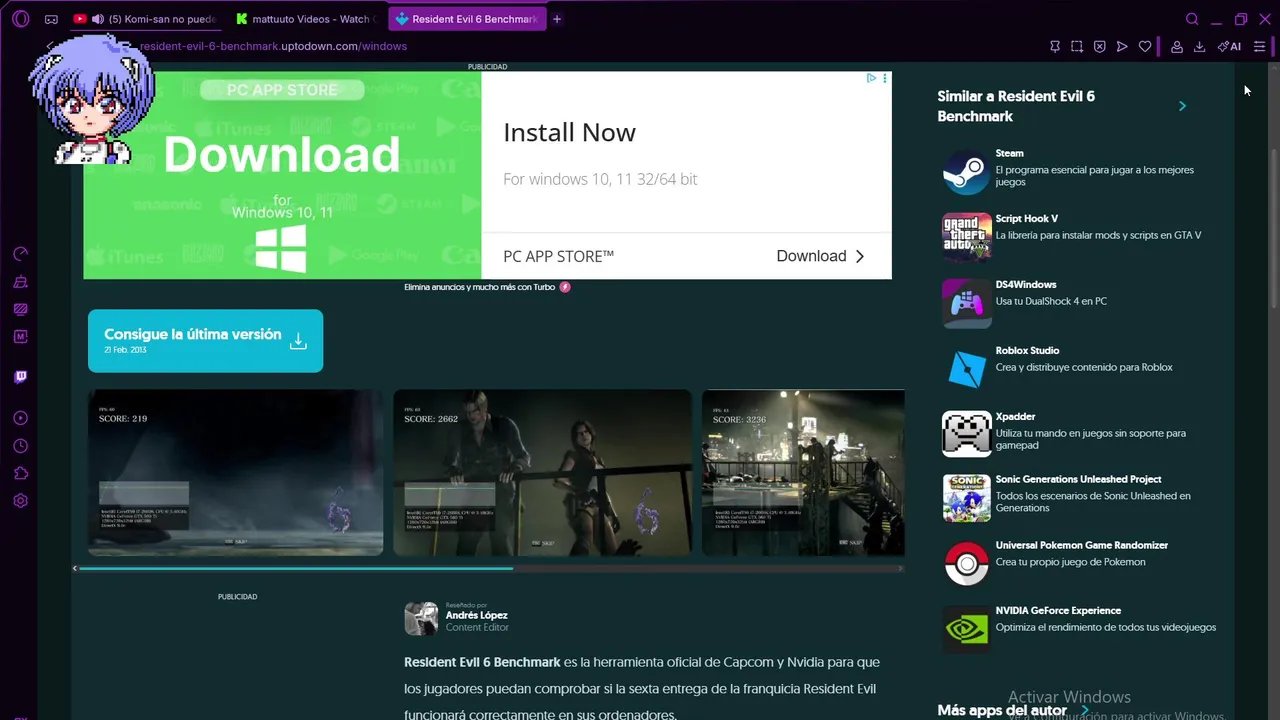Screen dimensions: 1280x720
Task: Open Settings gear in sidebar
Action: [20, 501]
